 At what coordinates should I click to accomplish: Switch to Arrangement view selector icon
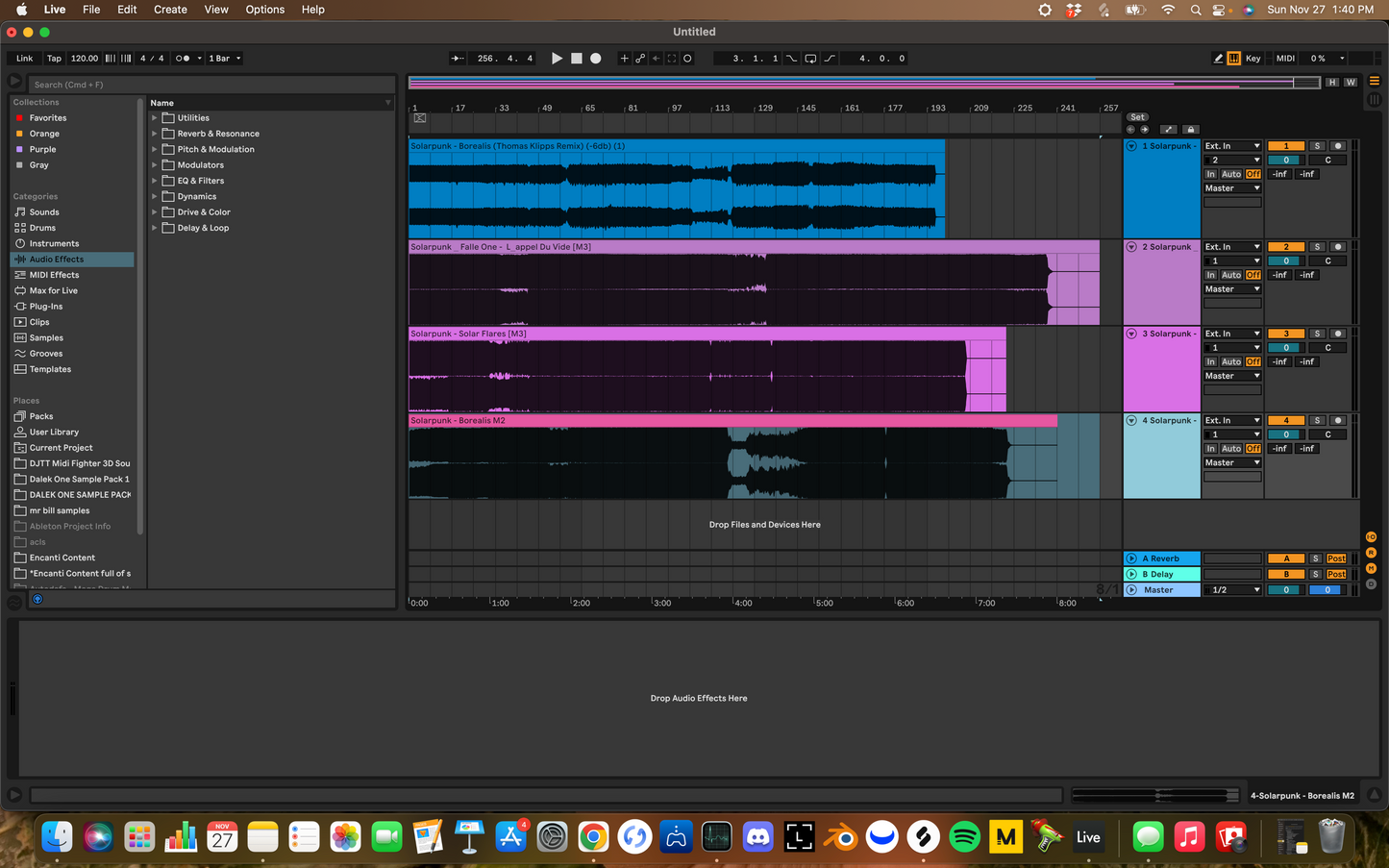(x=1375, y=81)
